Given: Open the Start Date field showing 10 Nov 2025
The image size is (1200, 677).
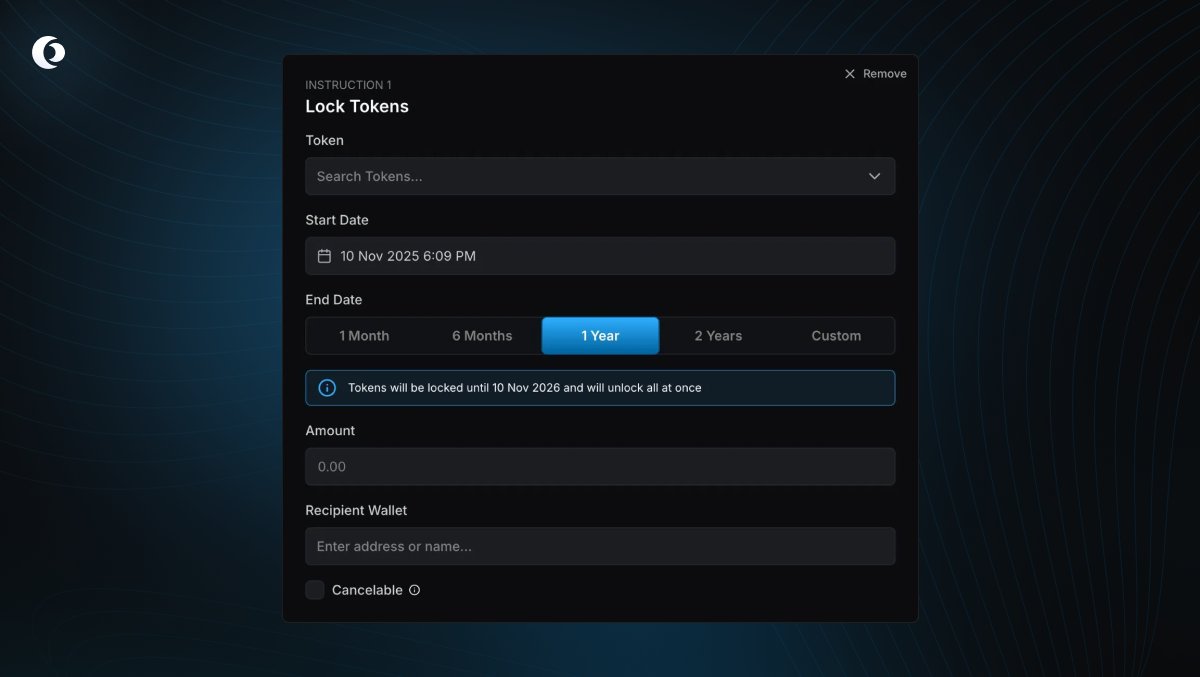Looking at the screenshot, I should [600, 256].
